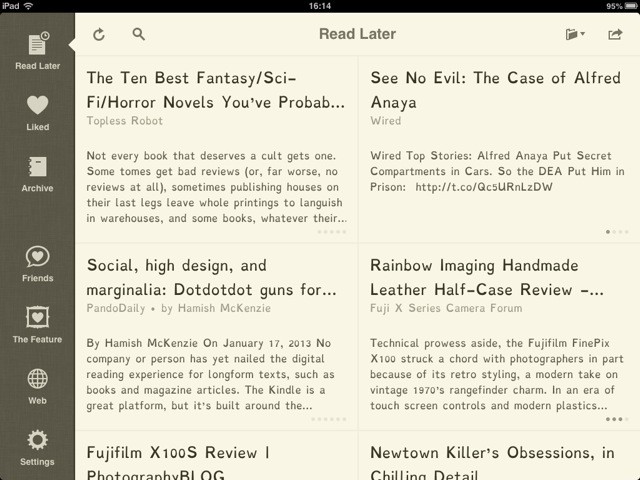The width and height of the screenshot is (640, 480).
Task: Tap the search magnifier icon
Action: click(x=139, y=35)
